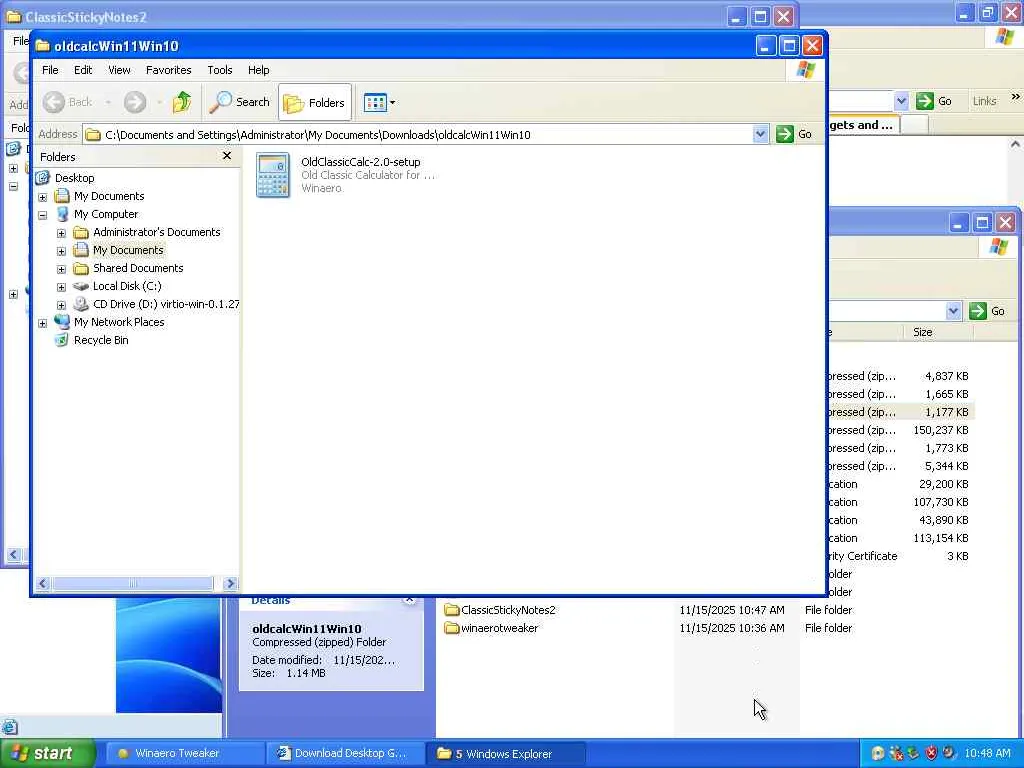
Task: Open the Help menu
Action: click(258, 70)
